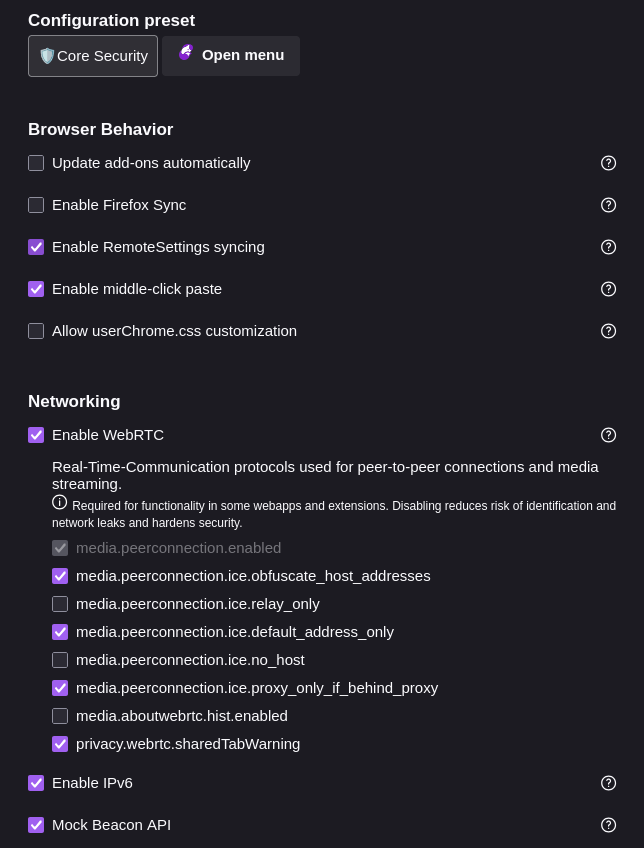Check the Enable Firefox Sync box

[x=36, y=205]
